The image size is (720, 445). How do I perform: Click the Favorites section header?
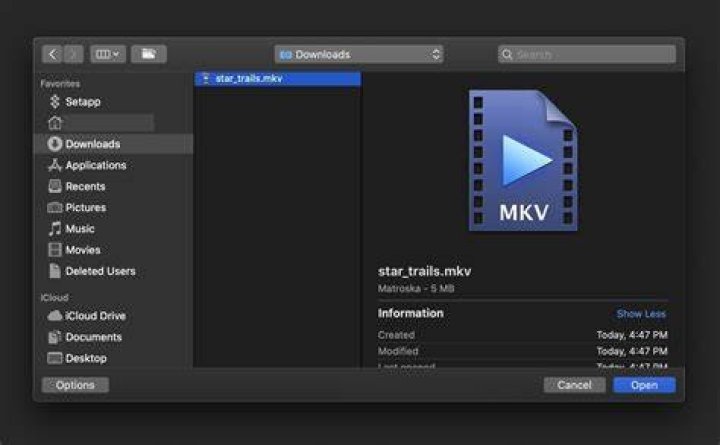tap(60, 84)
